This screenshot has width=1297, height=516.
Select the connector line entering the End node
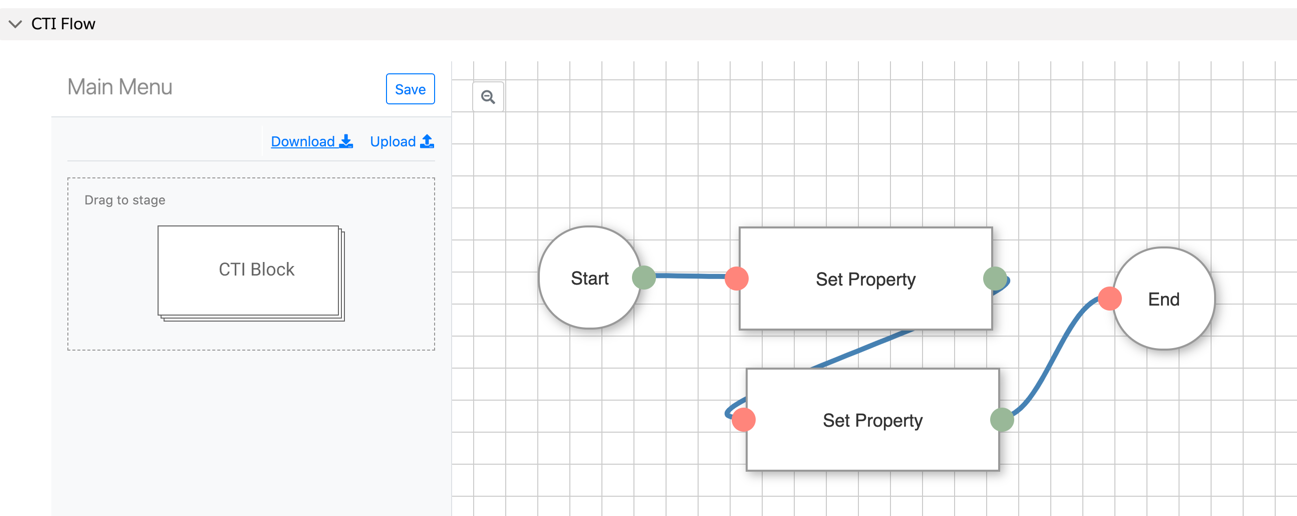1056,356
